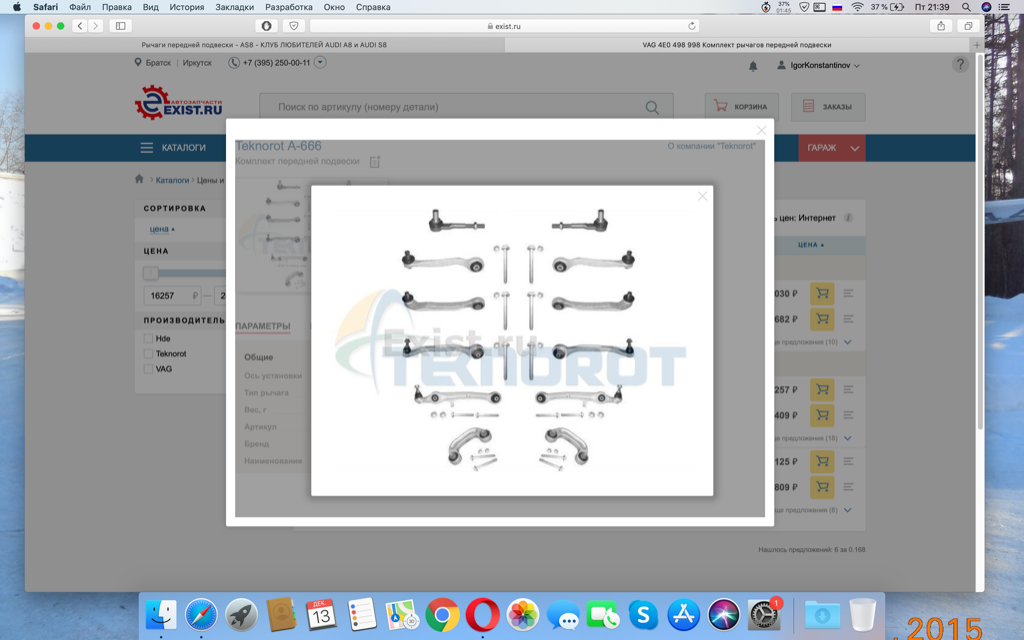
Task: Expand the ГАРАЖ dropdown
Action: (x=855, y=148)
